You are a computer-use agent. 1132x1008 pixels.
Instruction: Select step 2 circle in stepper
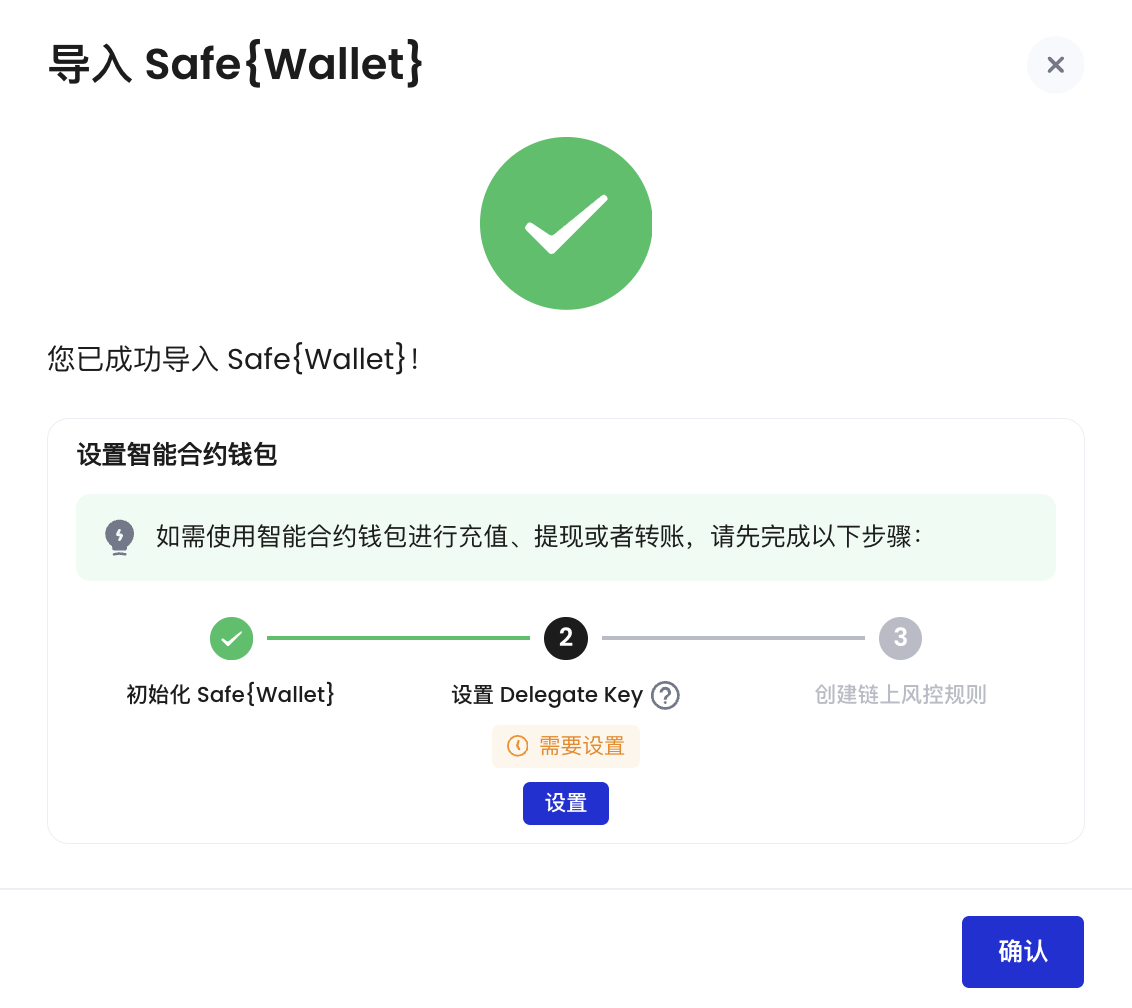(566, 638)
